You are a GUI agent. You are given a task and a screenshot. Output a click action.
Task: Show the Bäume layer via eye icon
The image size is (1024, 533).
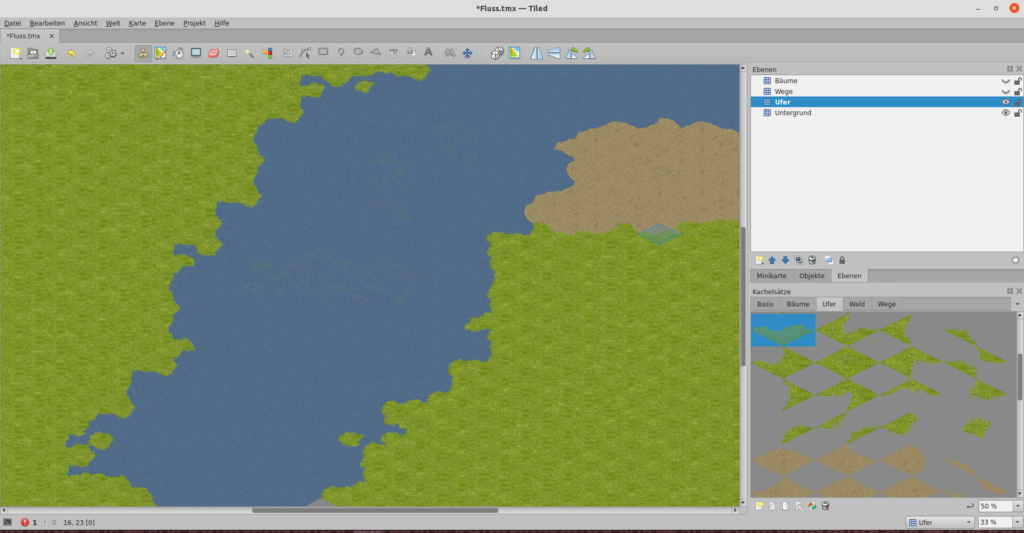point(1006,80)
